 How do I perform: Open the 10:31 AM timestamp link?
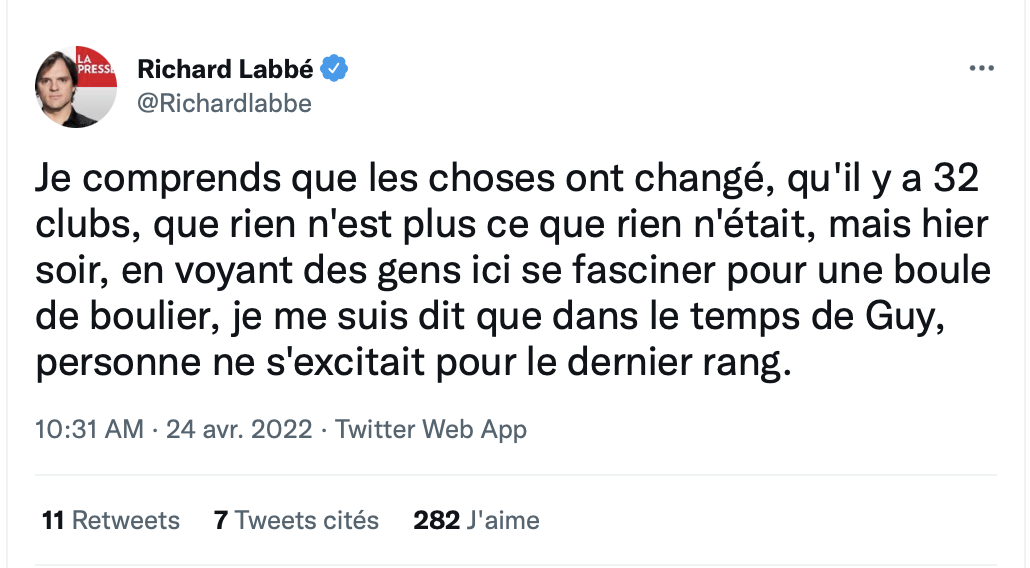pos(89,429)
